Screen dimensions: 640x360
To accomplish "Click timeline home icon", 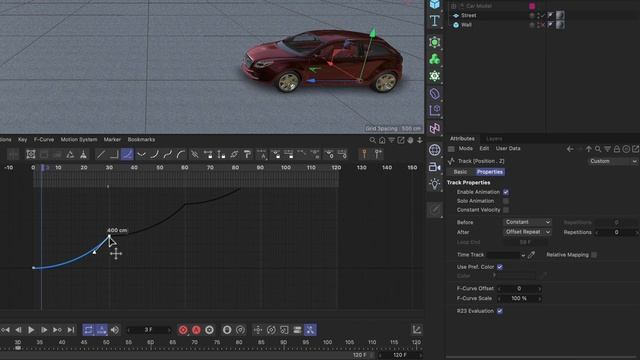I will 382,140.
